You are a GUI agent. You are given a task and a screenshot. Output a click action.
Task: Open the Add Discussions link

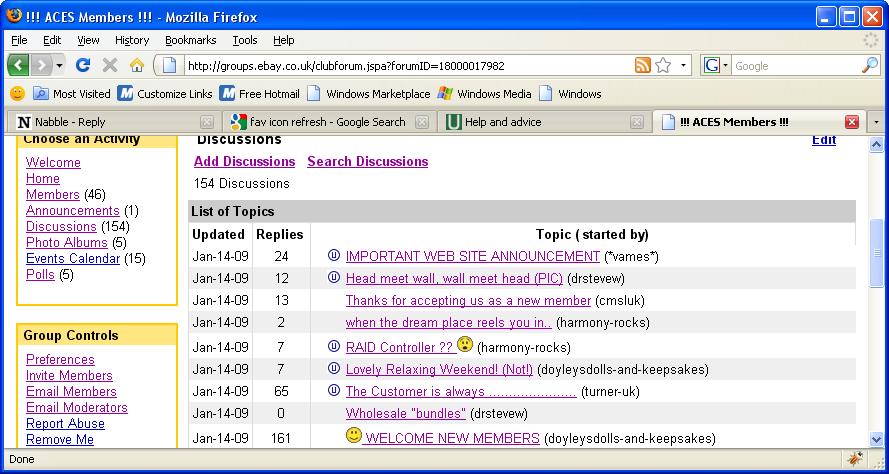(244, 161)
